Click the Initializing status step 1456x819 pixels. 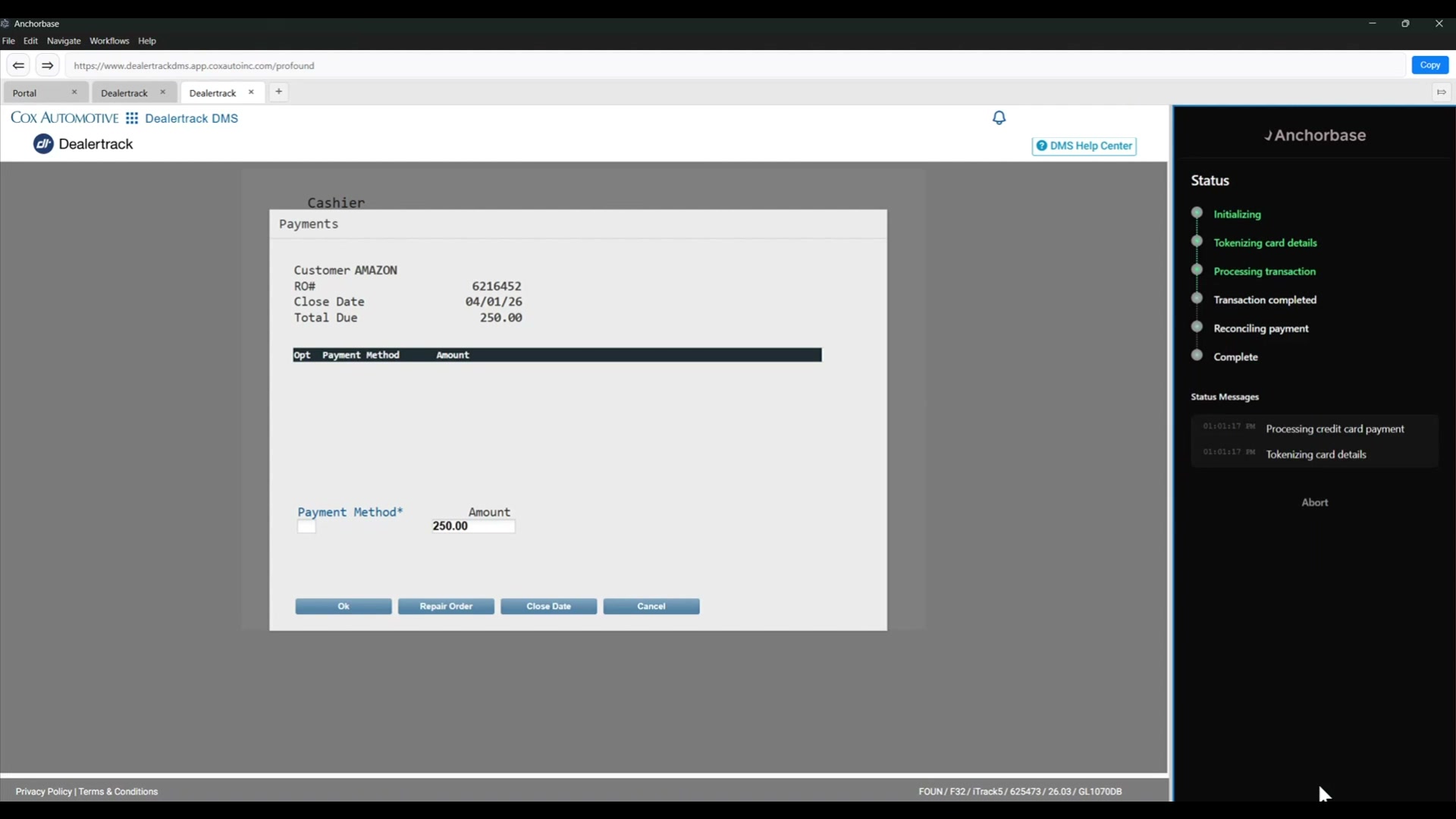1237,215
